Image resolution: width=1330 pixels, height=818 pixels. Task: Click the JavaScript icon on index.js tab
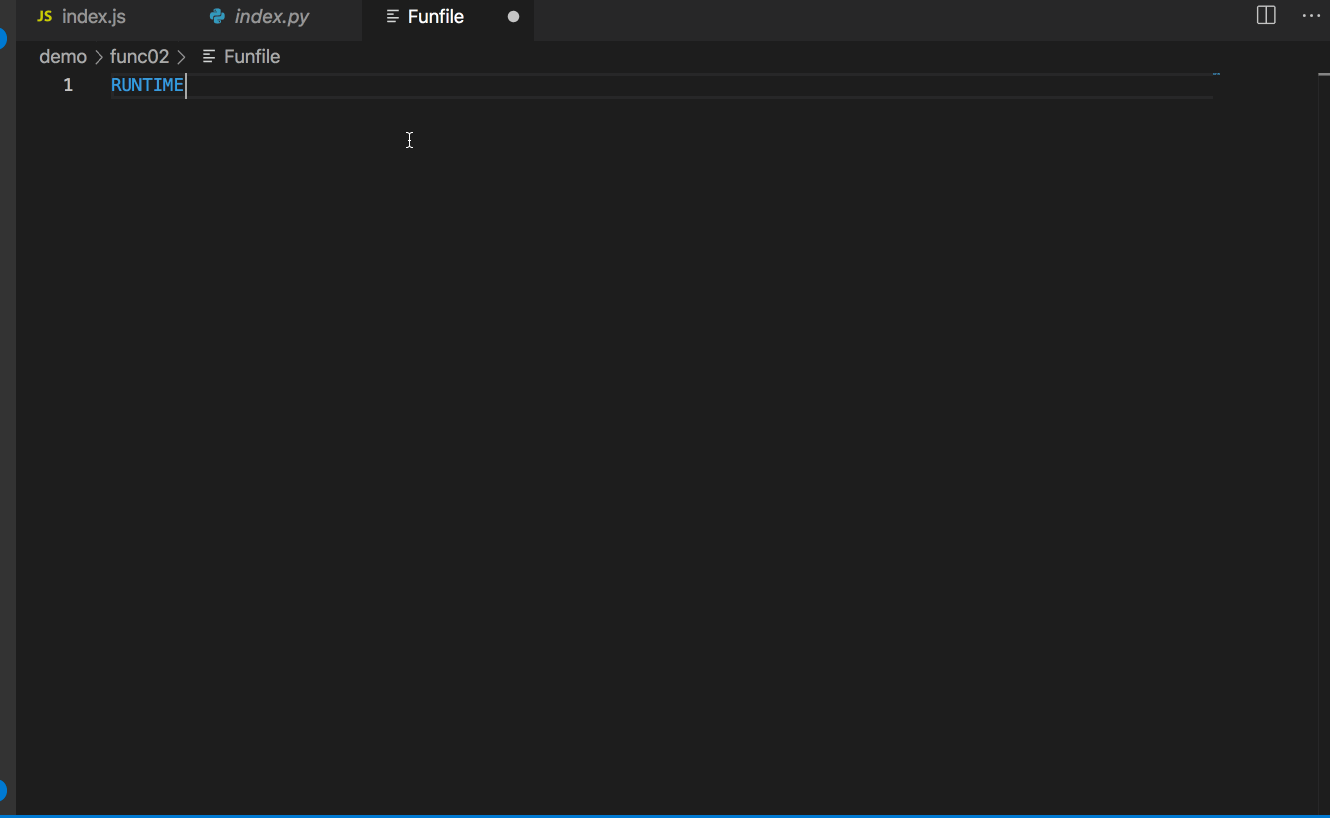[44, 16]
